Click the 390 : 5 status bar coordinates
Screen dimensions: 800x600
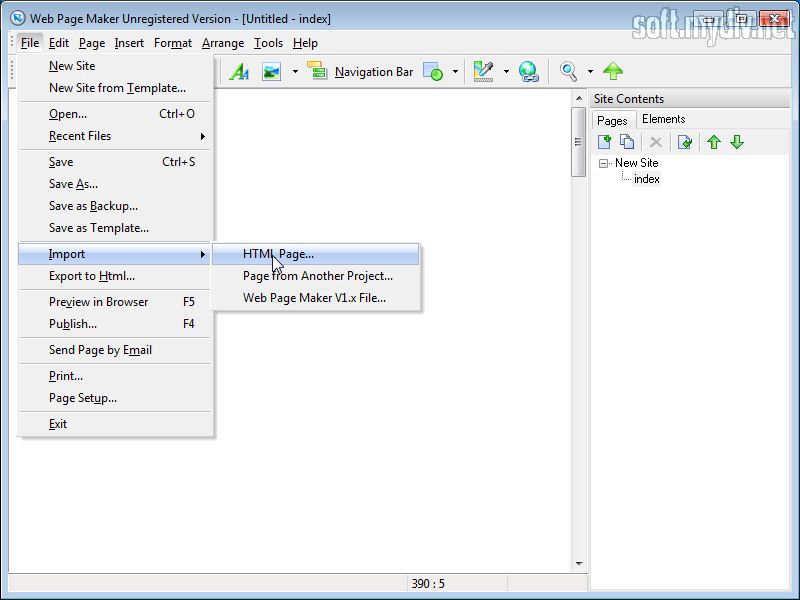tap(428, 584)
